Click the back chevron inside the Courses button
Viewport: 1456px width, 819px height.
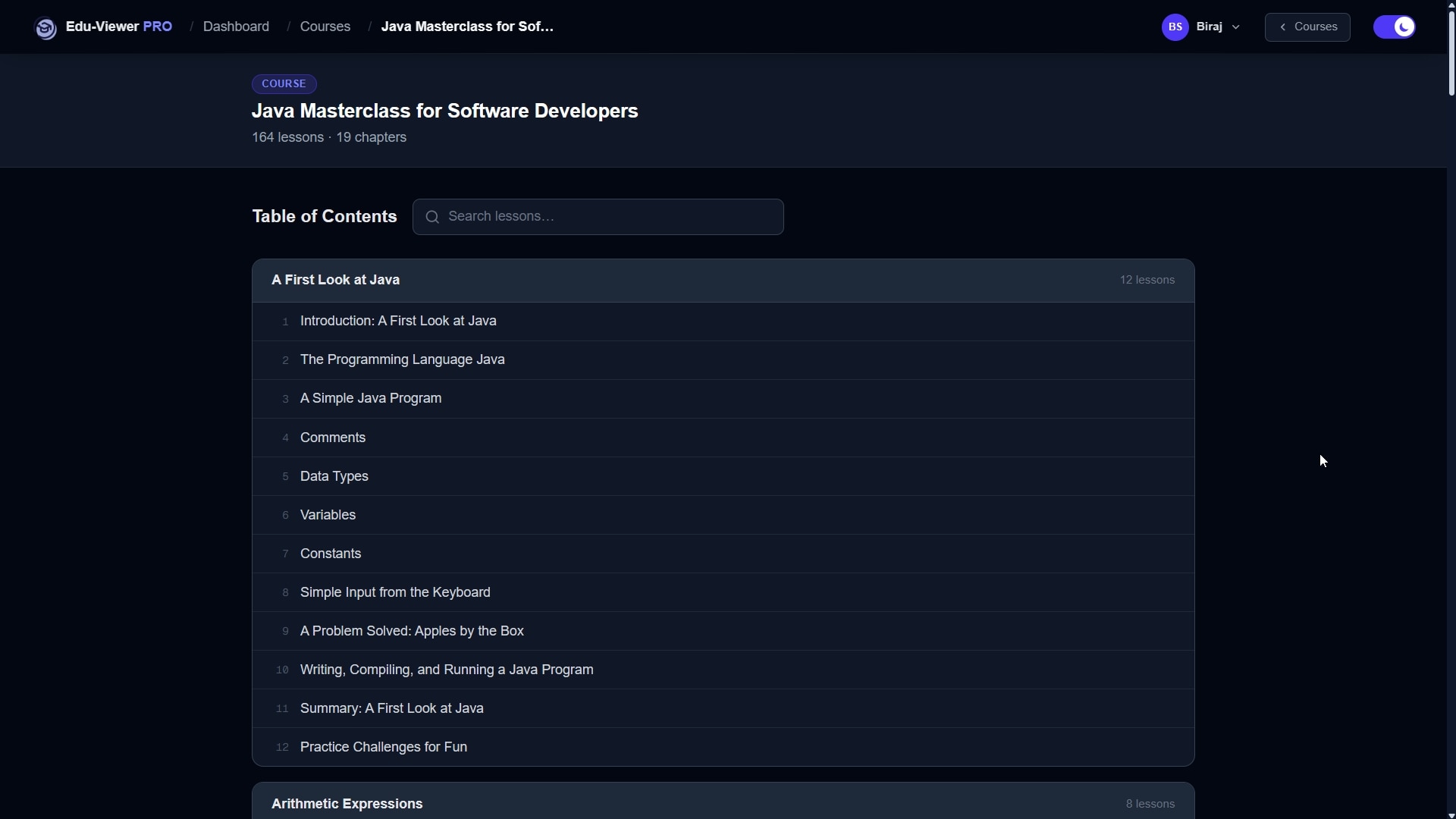1282,27
